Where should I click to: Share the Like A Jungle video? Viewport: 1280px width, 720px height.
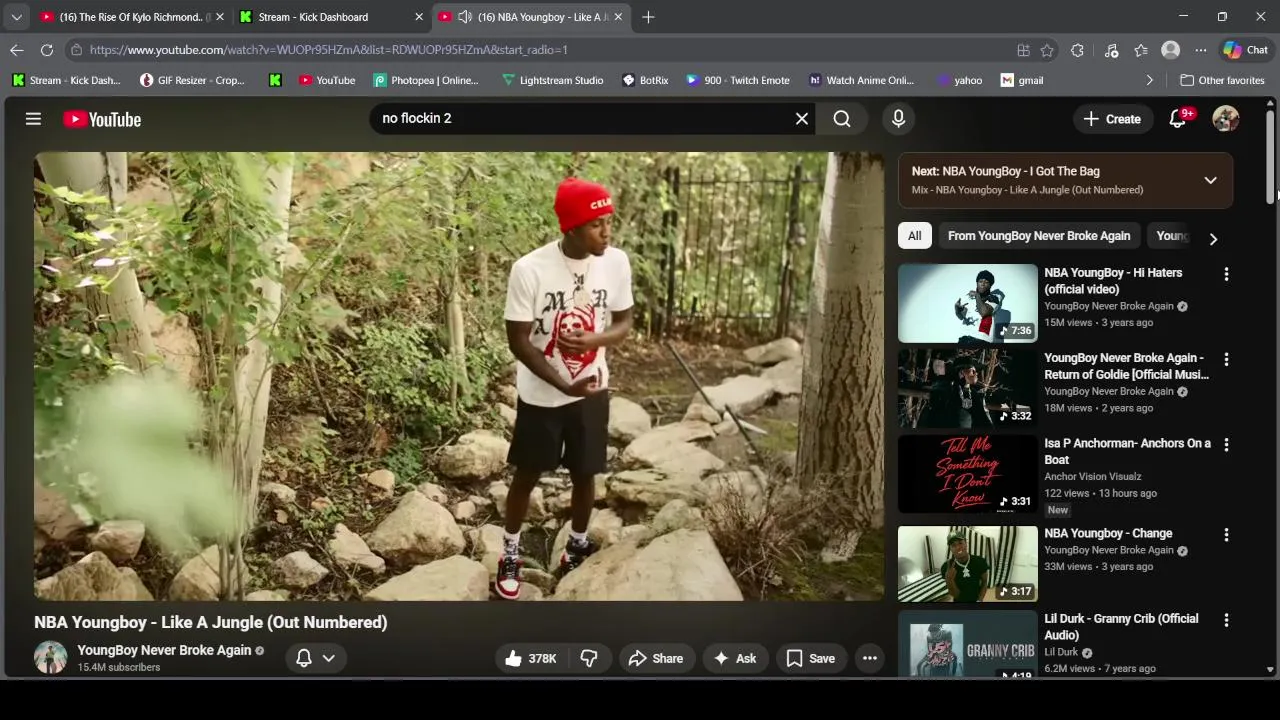(656, 658)
